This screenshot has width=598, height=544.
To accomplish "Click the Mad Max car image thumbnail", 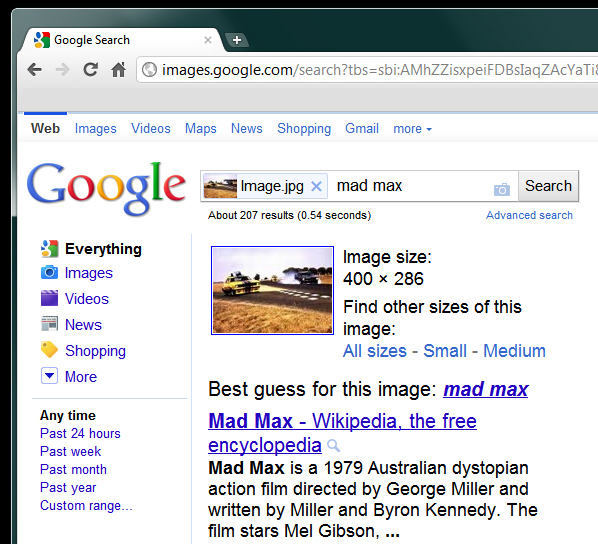I will pos(272,291).
